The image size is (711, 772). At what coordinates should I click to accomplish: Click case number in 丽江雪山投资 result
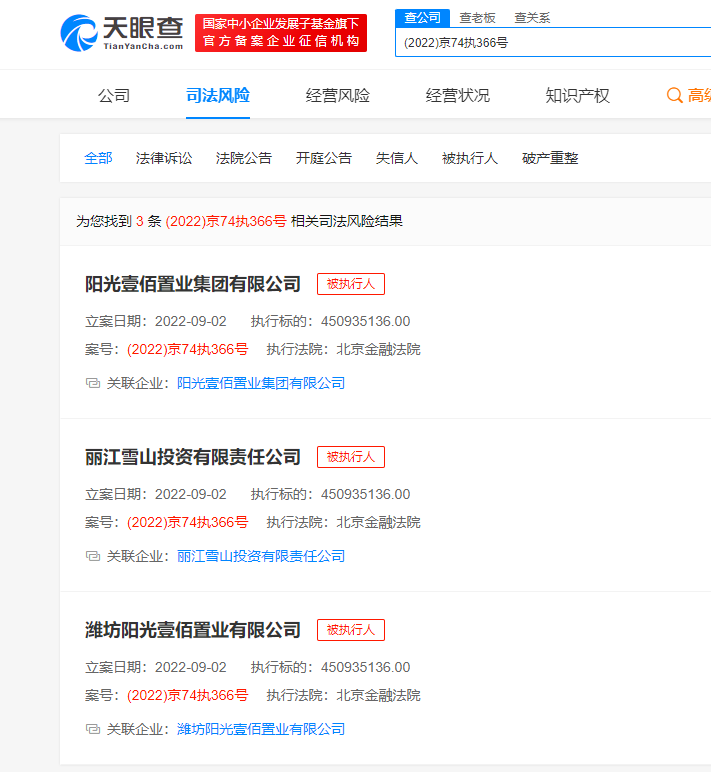point(188,522)
